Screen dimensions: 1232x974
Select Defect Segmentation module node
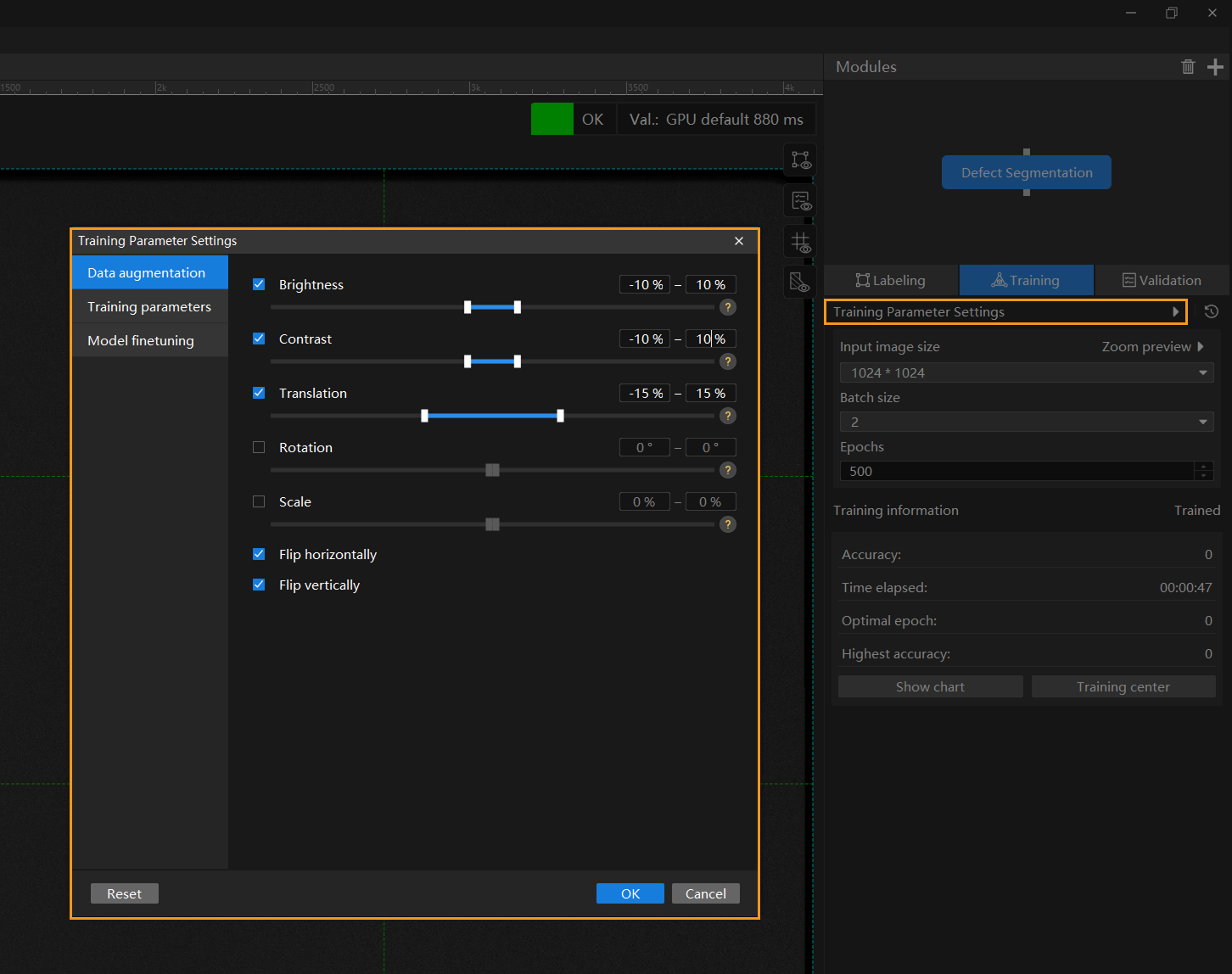[1027, 172]
